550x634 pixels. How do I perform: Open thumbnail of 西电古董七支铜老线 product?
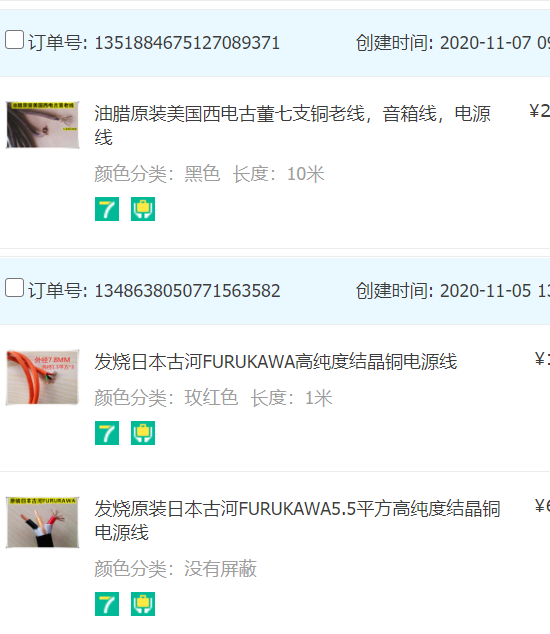(x=42, y=125)
